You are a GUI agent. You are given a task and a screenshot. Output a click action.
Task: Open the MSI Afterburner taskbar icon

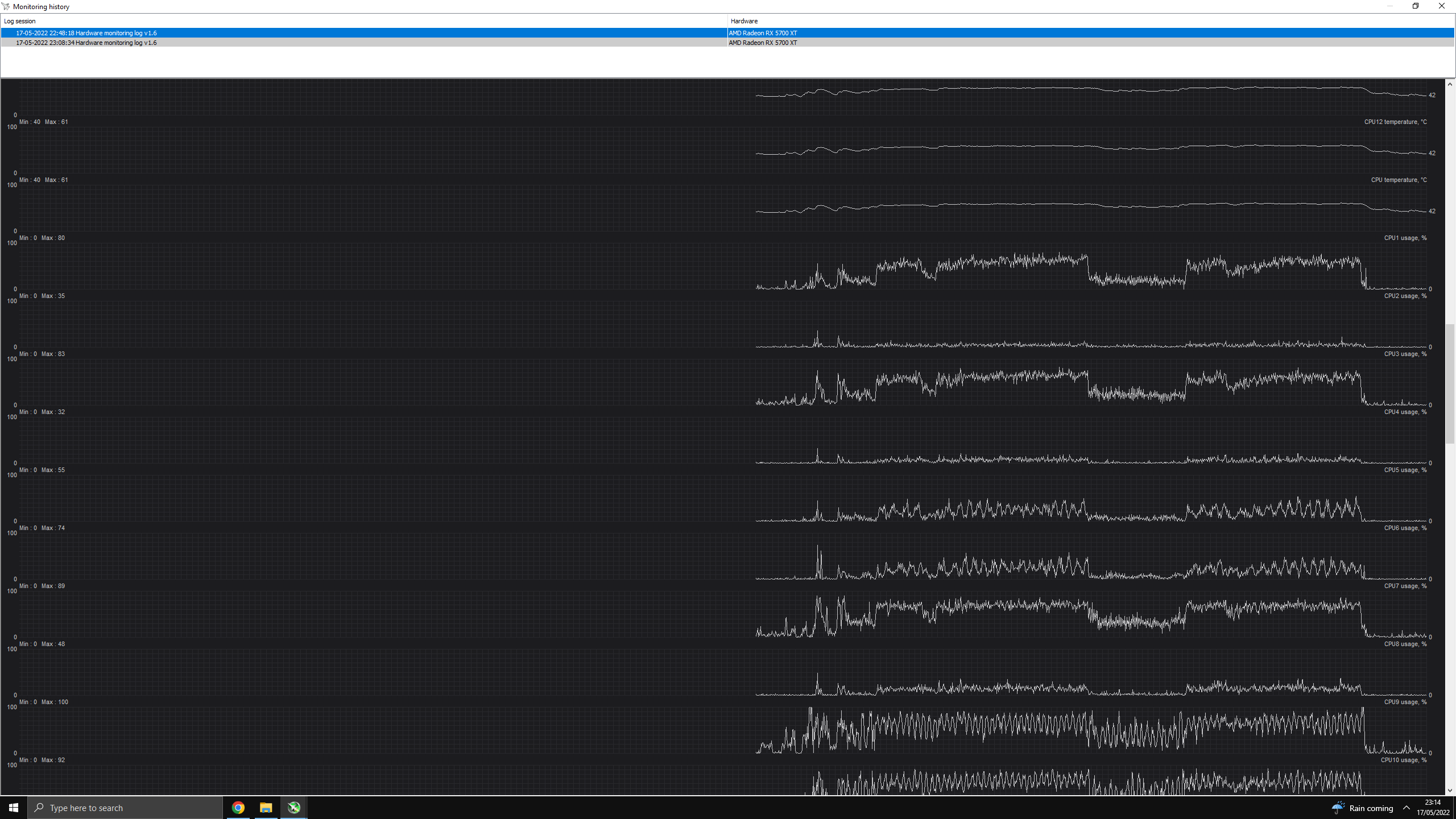click(294, 808)
